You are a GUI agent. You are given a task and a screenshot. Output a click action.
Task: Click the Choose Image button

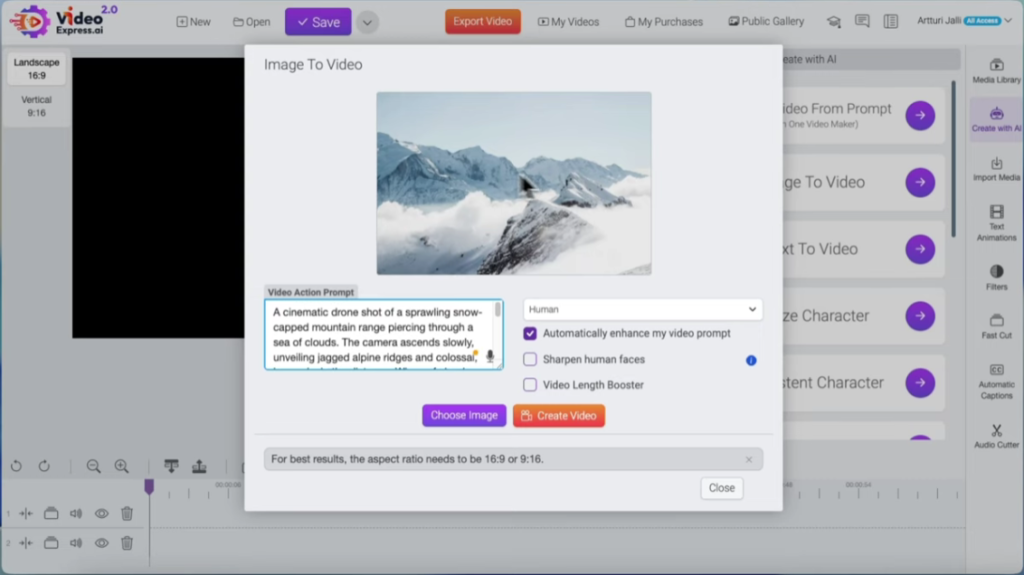coord(464,416)
